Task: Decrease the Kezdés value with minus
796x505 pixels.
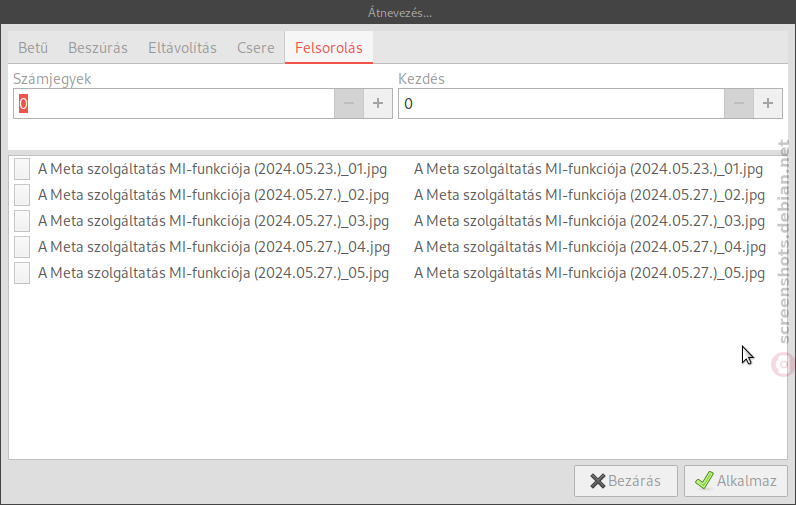Action: pos(739,104)
